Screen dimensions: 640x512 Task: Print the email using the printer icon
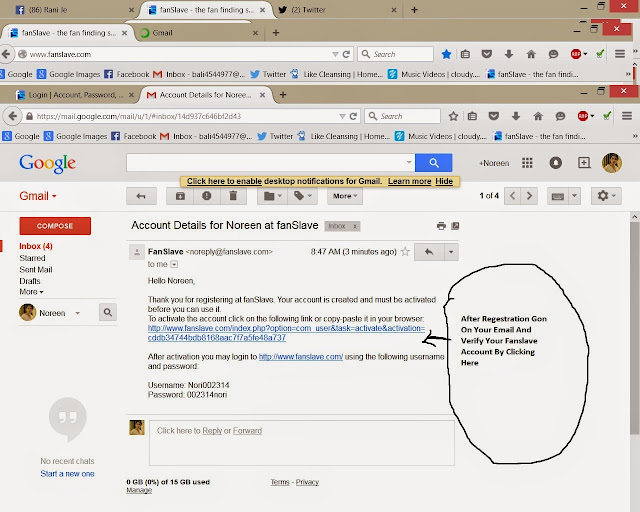click(x=441, y=226)
